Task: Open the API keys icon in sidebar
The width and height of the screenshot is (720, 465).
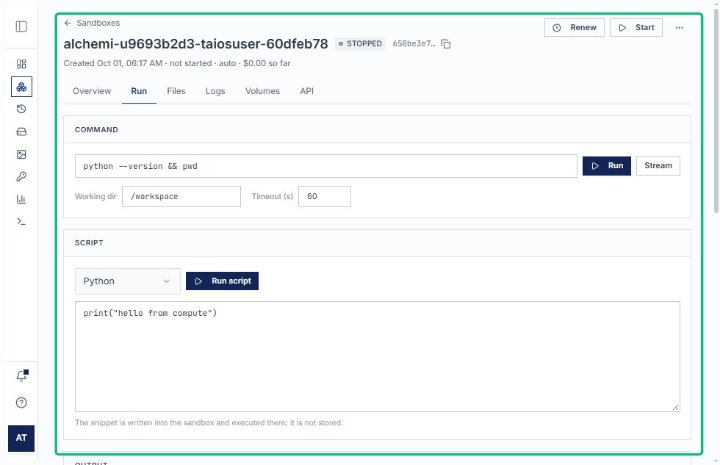Action: (x=21, y=177)
